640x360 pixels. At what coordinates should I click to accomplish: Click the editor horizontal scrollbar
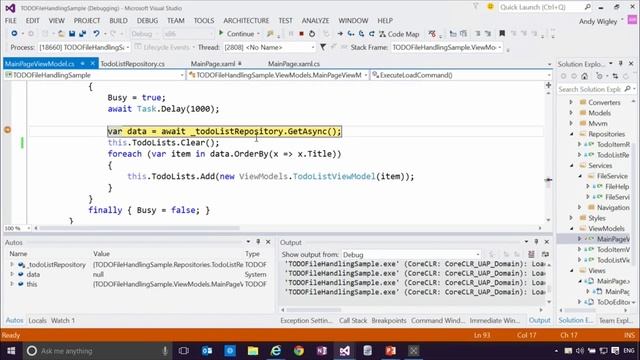point(288,228)
